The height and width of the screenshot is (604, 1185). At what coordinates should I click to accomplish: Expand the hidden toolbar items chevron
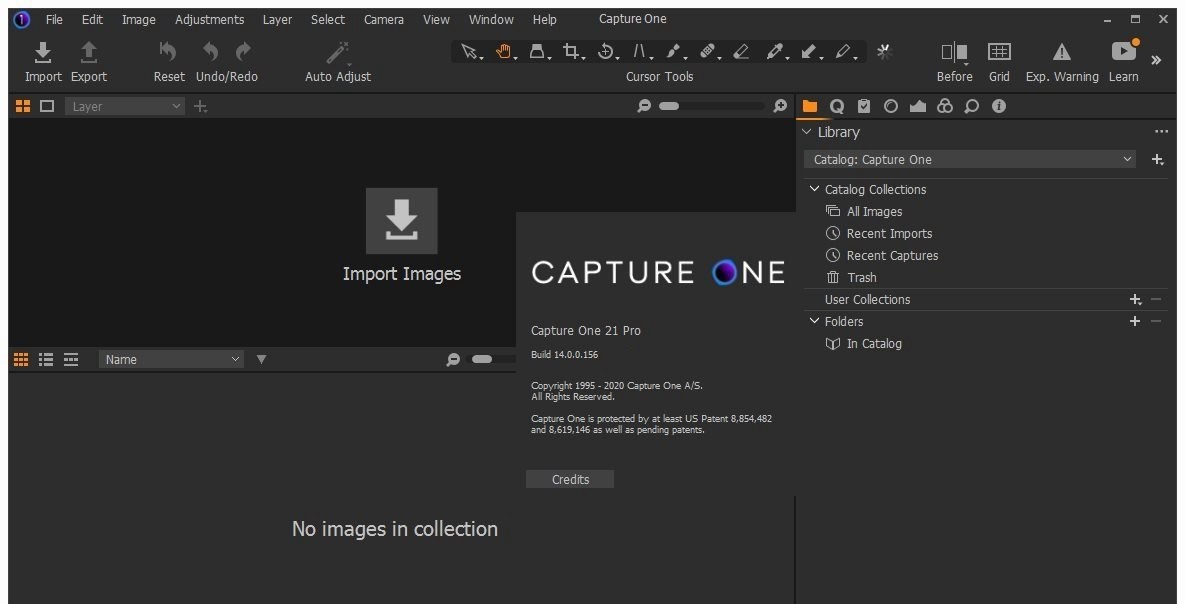pyautogui.click(x=1156, y=60)
